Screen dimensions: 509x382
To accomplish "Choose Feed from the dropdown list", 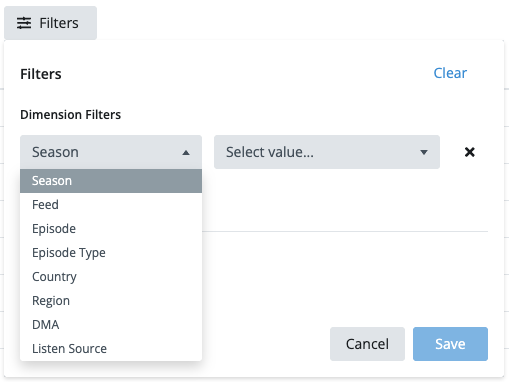I will (111, 205).
